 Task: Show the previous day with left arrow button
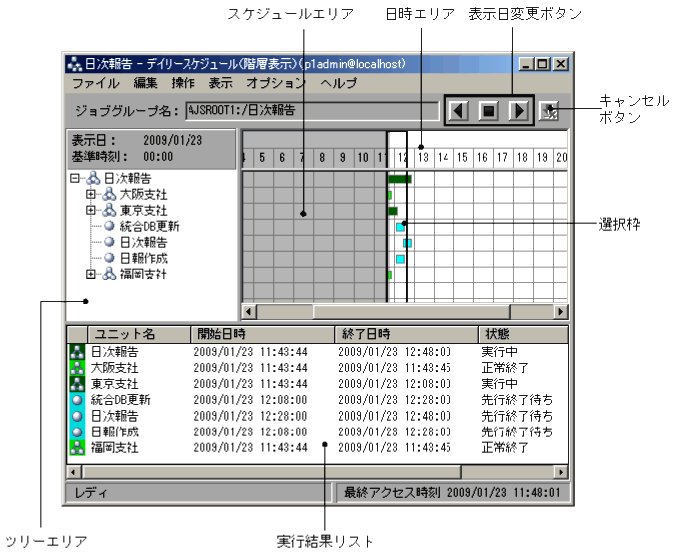coord(459,111)
